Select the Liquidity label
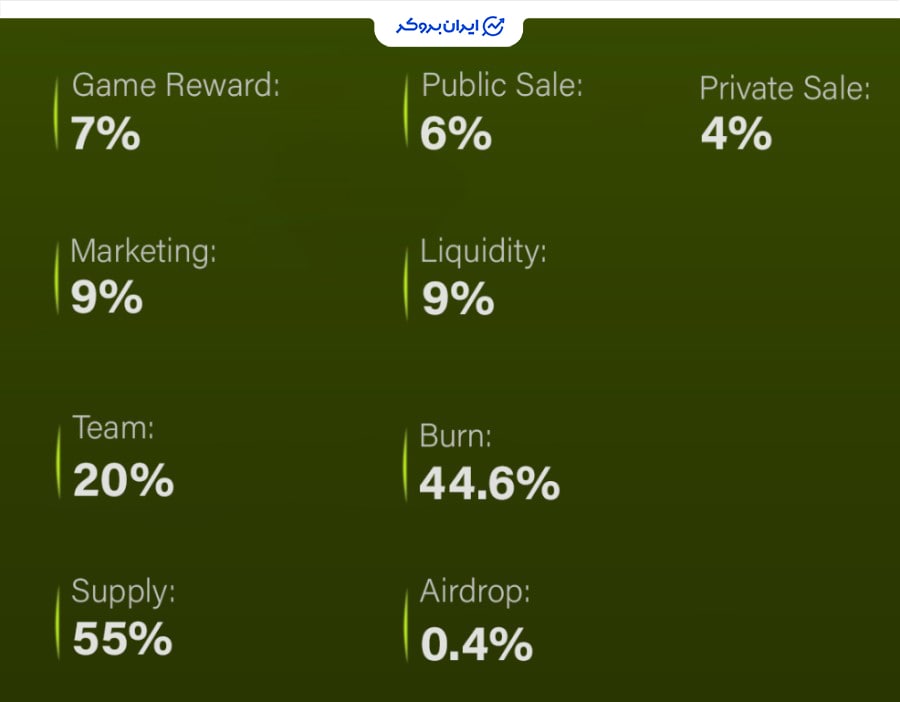This screenshot has width=900, height=702. click(483, 252)
